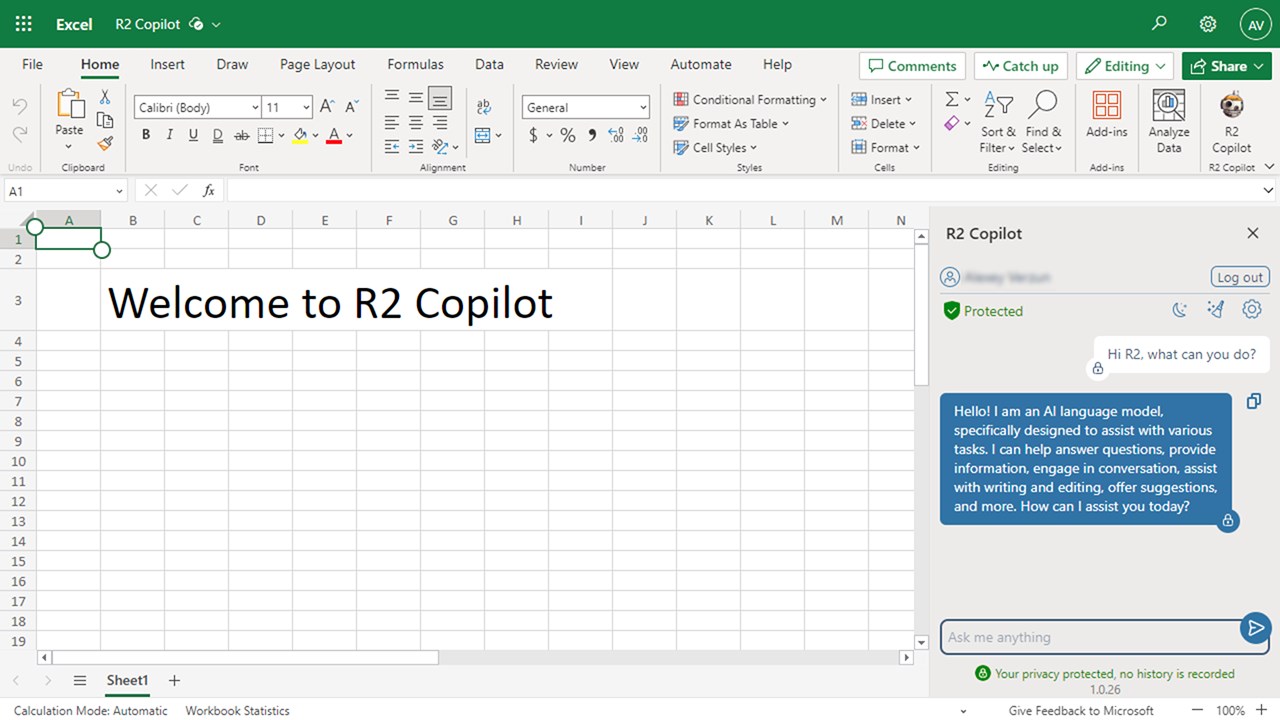This screenshot has width=1280, height=720.
Task: Toggle bottom vertical align button
Action: [x=439, y=98]
